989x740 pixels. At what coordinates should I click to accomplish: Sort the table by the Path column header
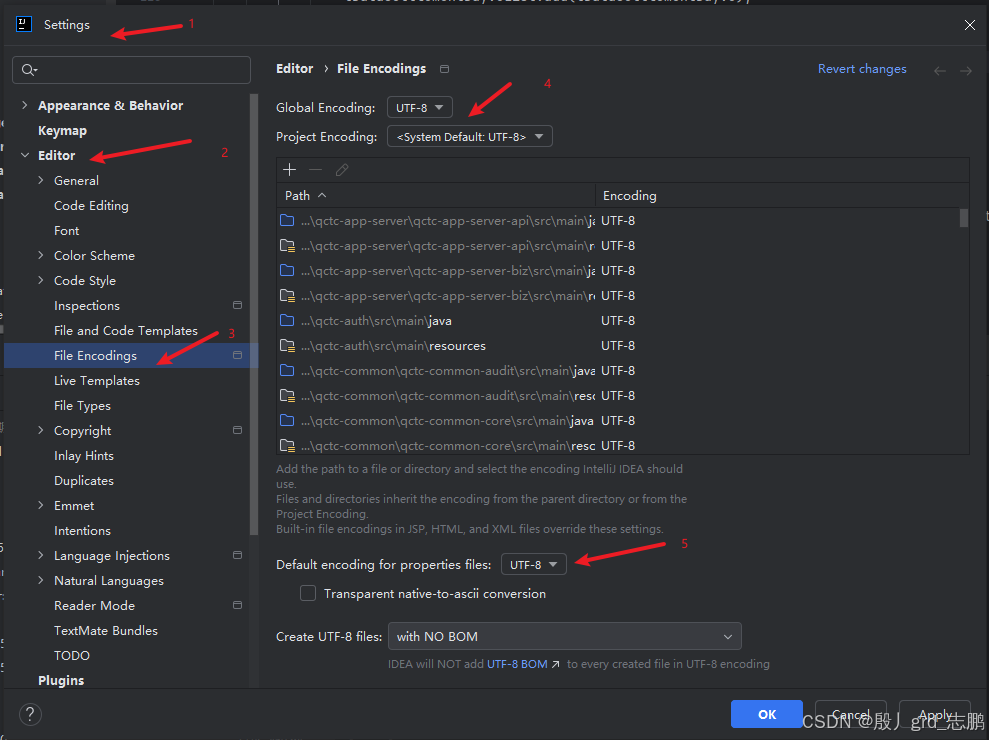(436, 196)
